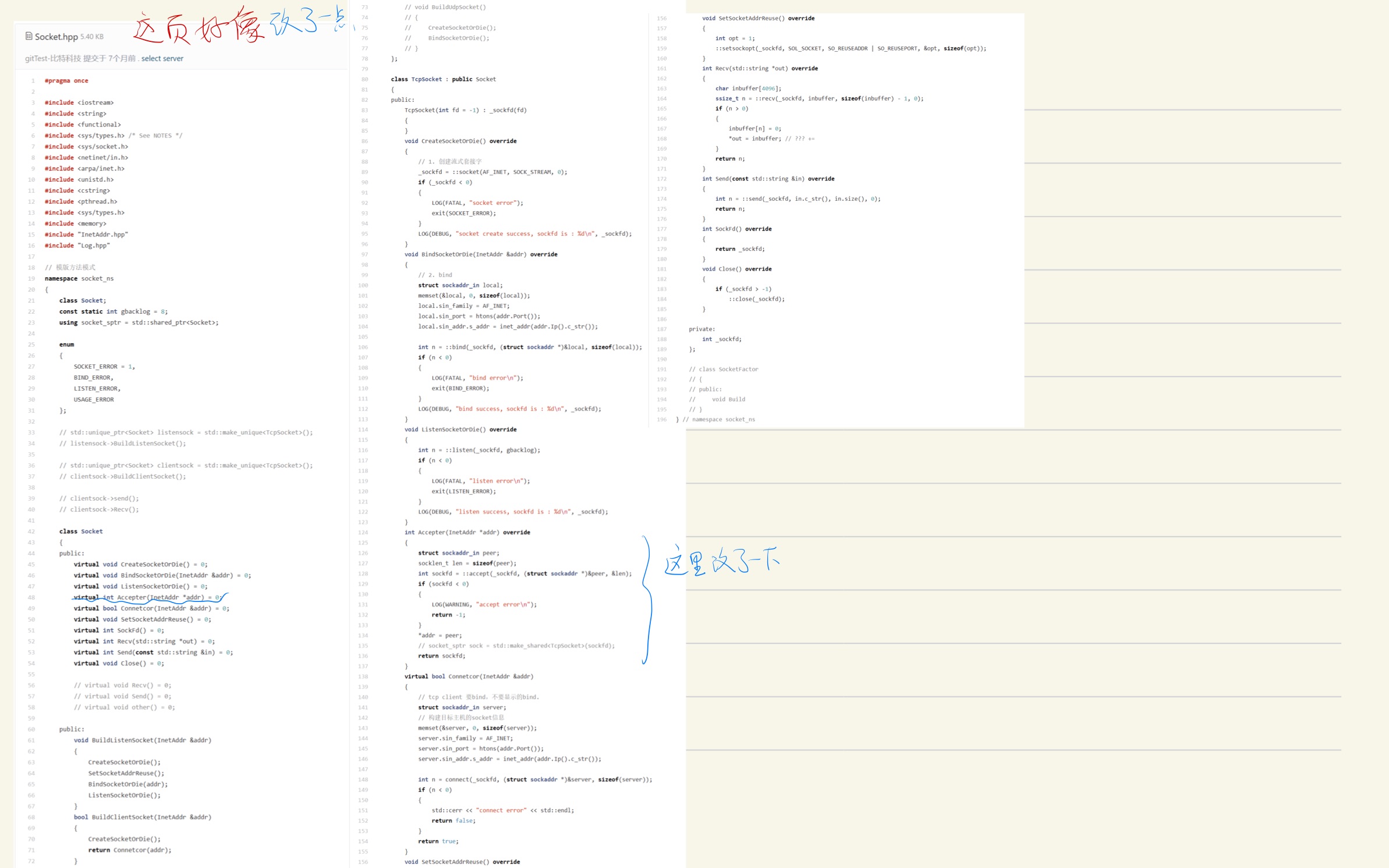Select the blue '这里改了一下' handwritten note
Image resolution: width=1389 pixels, height=868 pixels.
point(721,561)
